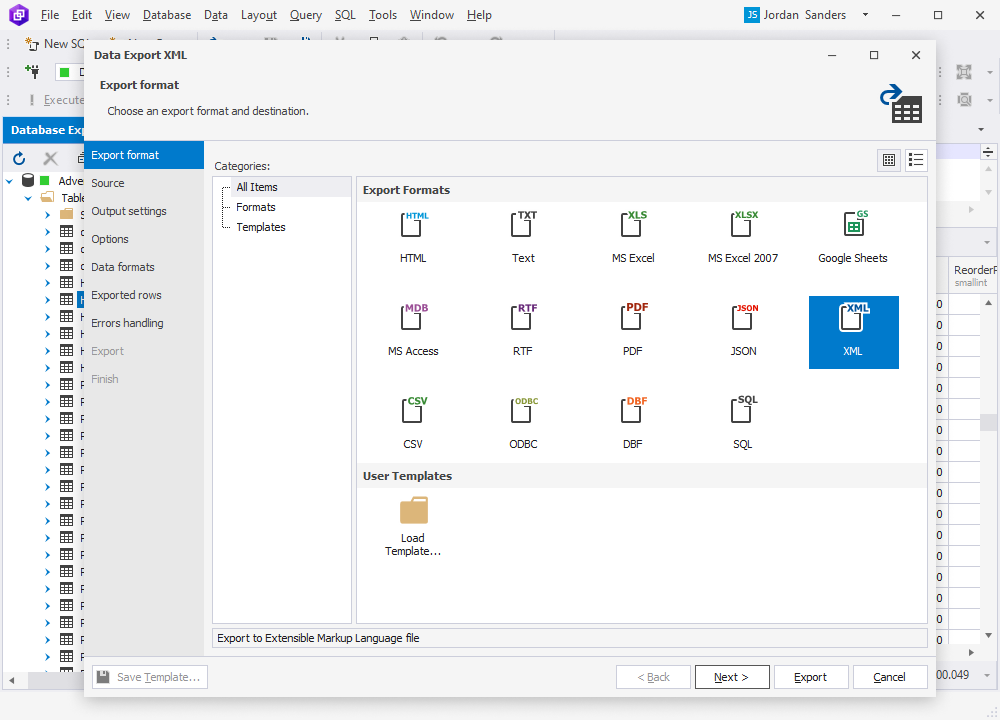Click the Next button
Screen dimensions: 1000x720
[x=732, y=677]
